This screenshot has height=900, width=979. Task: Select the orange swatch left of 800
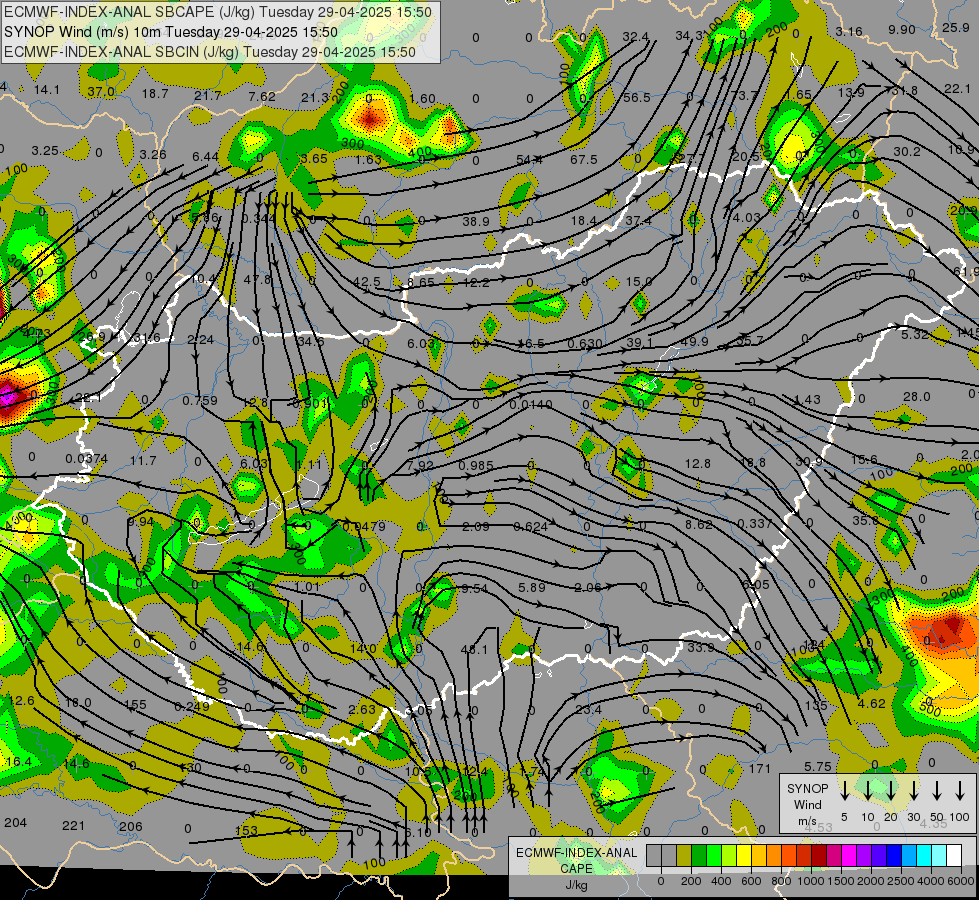(x=774, y=856)
